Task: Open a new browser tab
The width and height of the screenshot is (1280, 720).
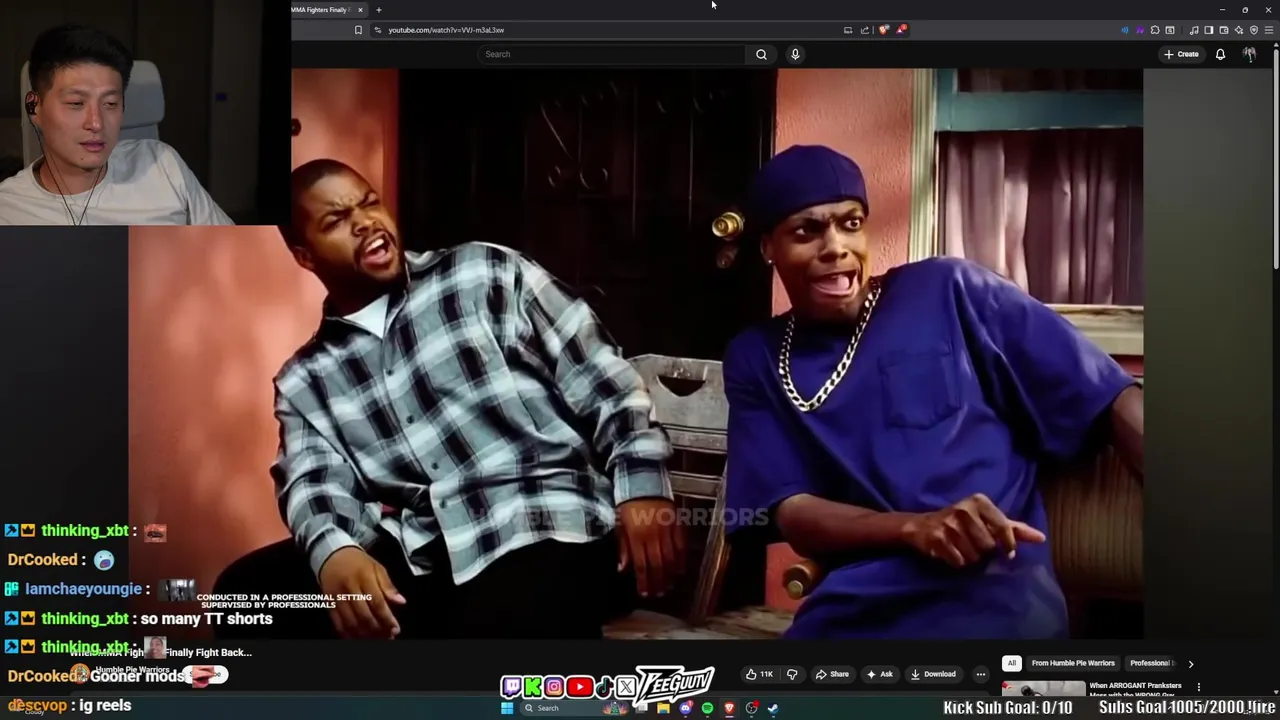Action: 378,10
